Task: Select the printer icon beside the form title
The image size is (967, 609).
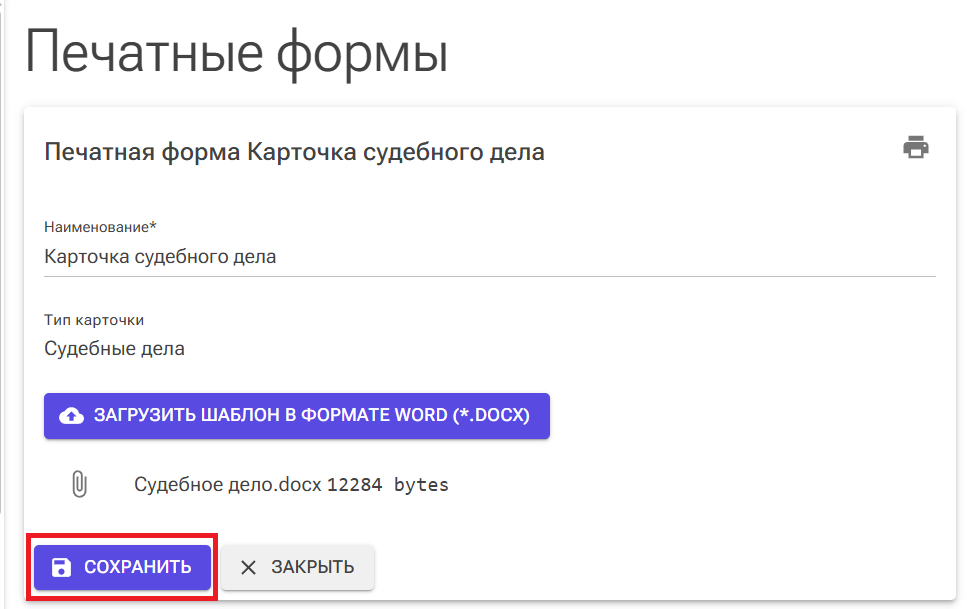Action: click(915, 145)
